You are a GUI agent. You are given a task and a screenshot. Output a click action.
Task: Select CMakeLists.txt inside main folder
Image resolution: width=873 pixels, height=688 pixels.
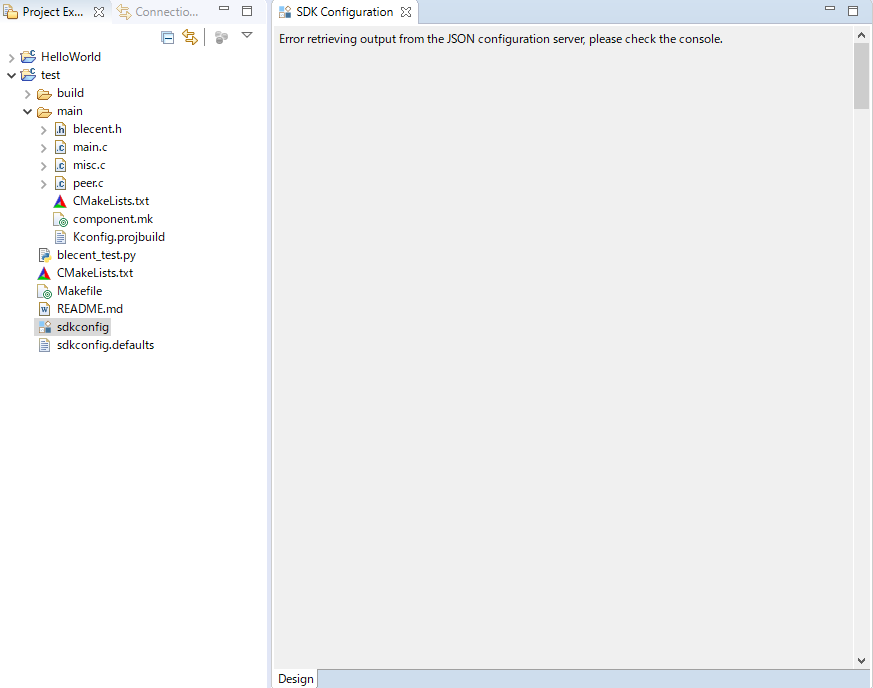click(x=111, y=201)
